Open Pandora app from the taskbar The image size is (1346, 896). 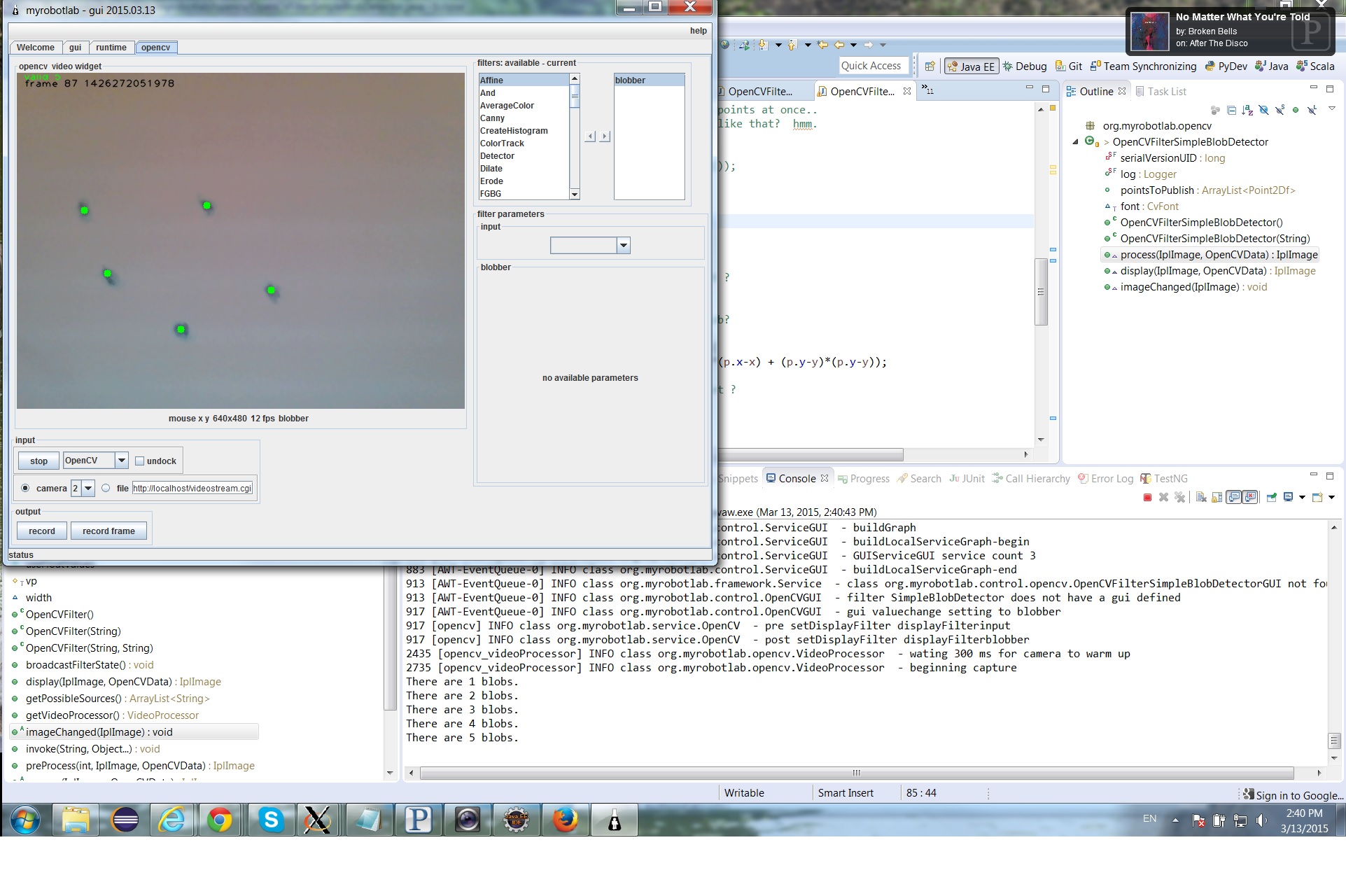(418, 820)
